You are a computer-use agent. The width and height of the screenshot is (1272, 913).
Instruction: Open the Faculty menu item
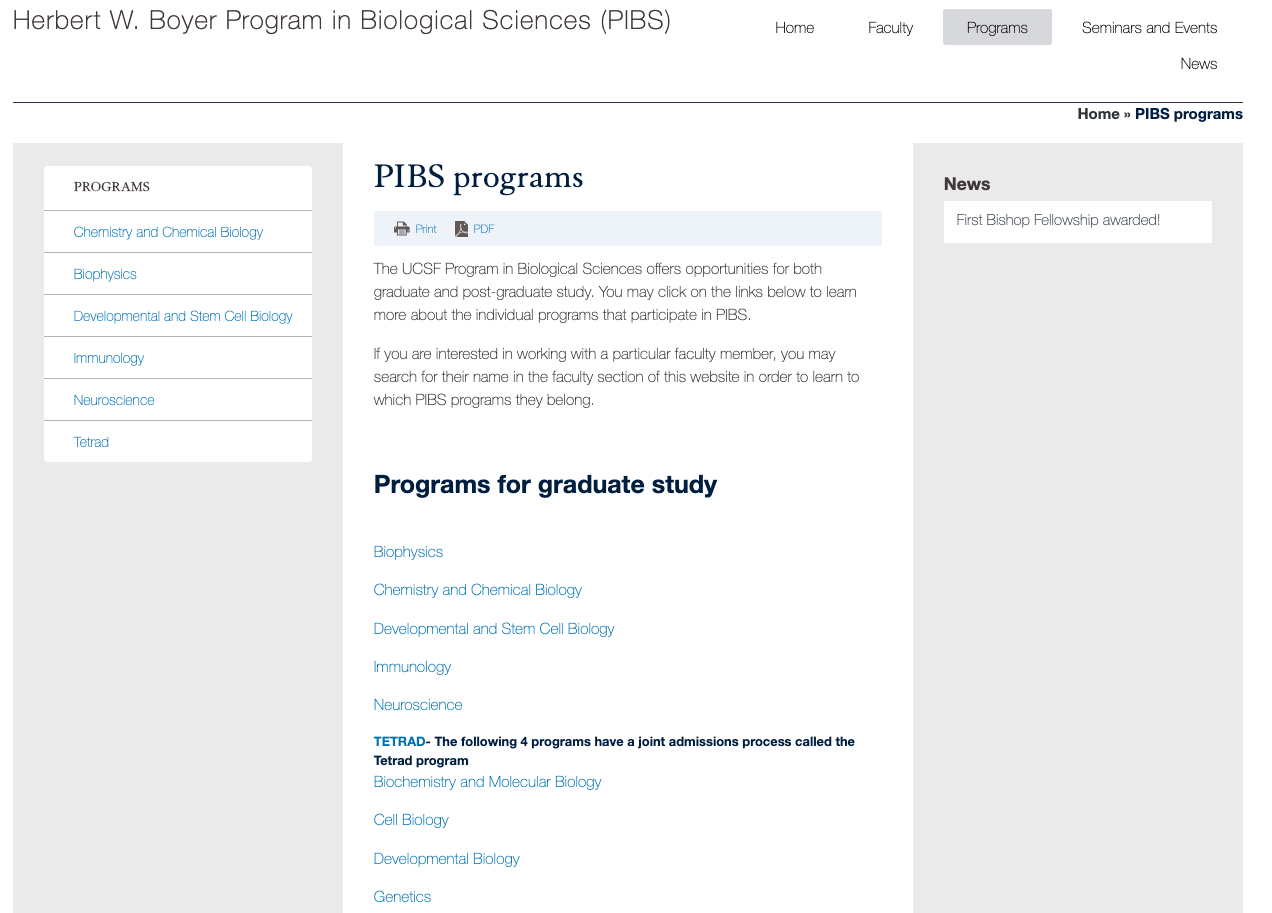[890, 28]
